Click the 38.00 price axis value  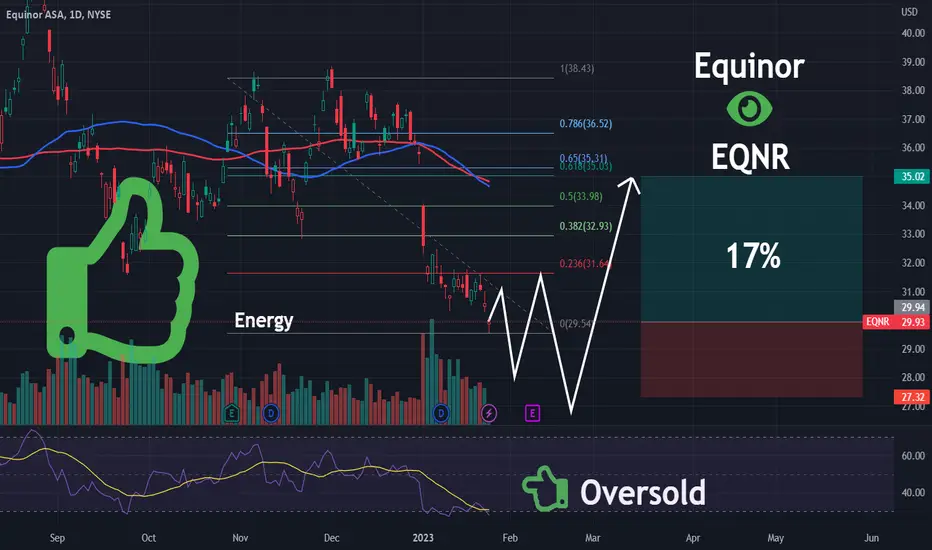click(913, 90)
